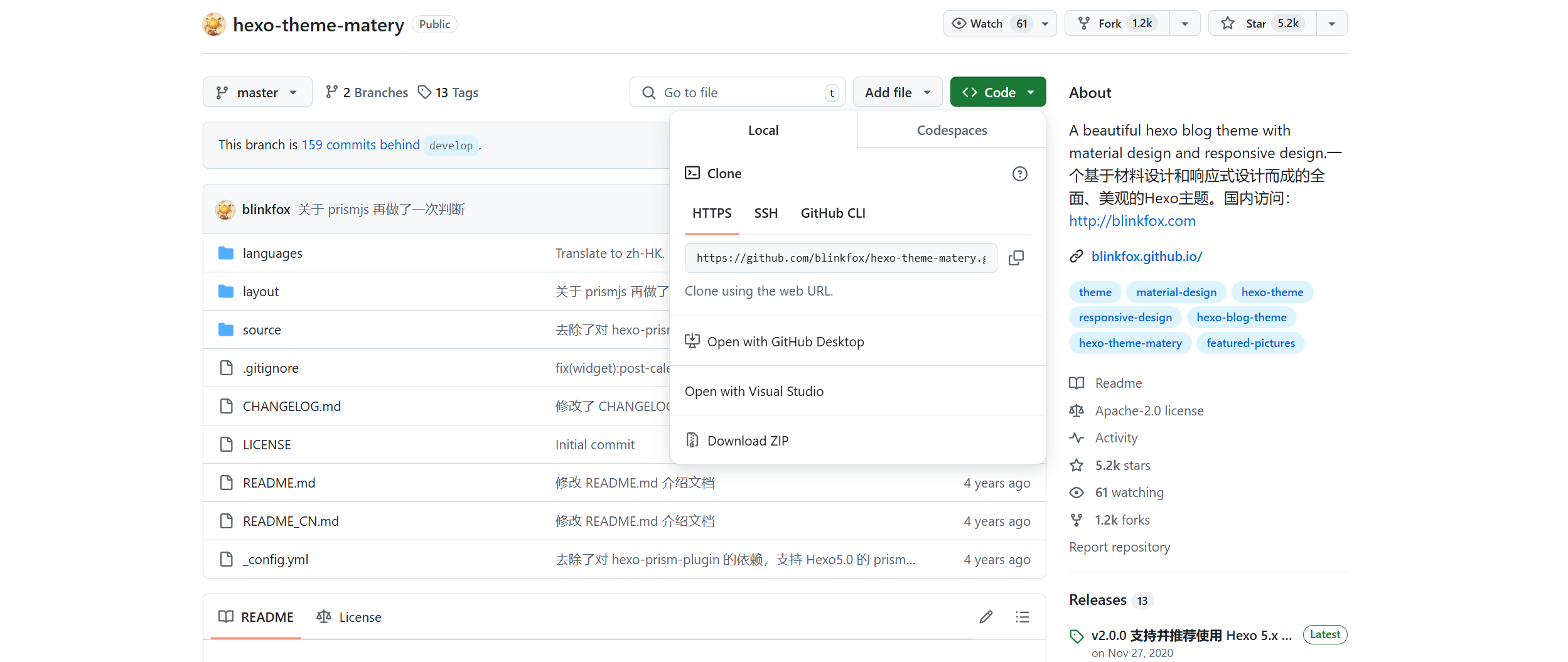1568x662 pixels.
Task: Open the README_CN.md file
Action: pyautogui.click(x=291, y=521)
